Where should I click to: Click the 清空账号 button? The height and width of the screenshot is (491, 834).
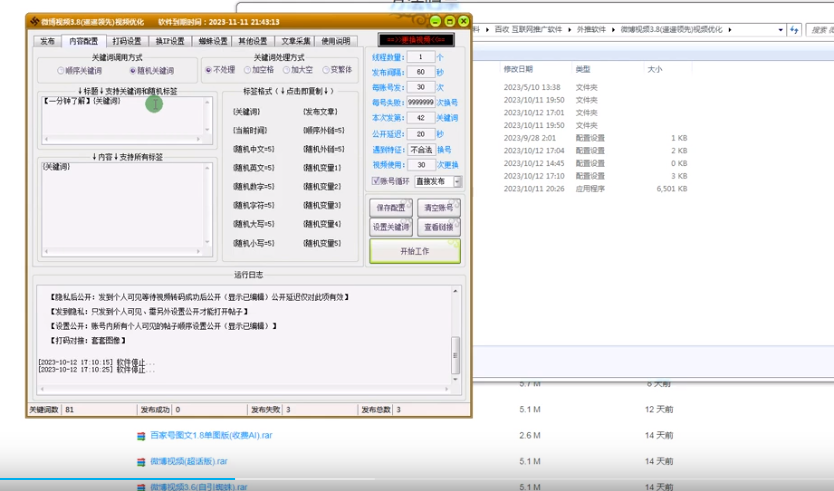439,208
